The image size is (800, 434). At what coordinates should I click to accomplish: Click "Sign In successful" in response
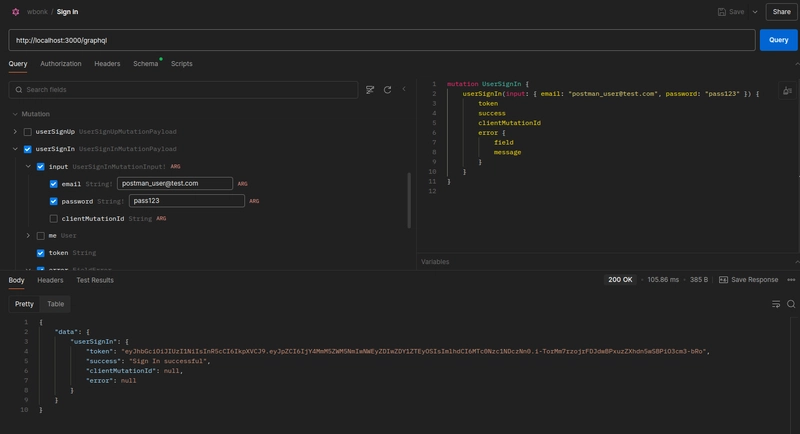pyautogui.click(x=168, y=361)
